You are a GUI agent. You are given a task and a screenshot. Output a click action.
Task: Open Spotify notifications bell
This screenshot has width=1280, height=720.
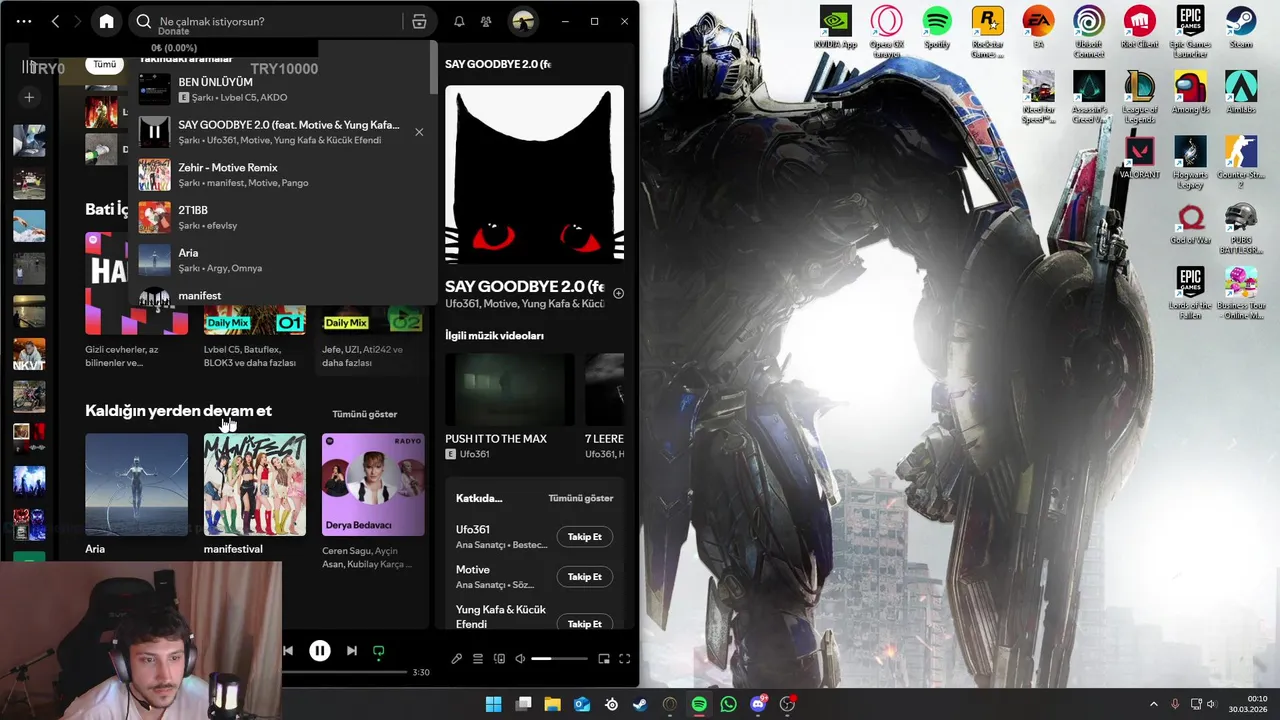(x=459, y=21)
